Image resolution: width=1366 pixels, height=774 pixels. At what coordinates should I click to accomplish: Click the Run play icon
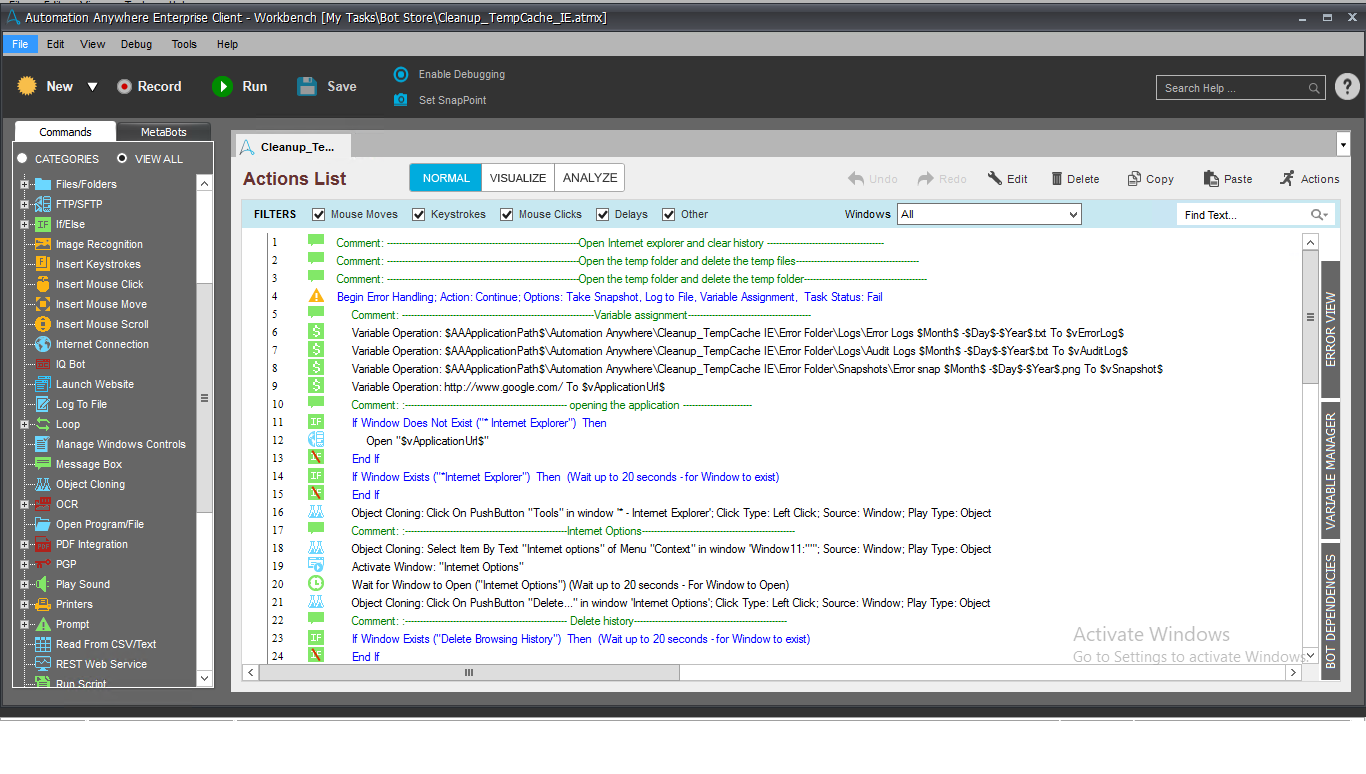222,87
